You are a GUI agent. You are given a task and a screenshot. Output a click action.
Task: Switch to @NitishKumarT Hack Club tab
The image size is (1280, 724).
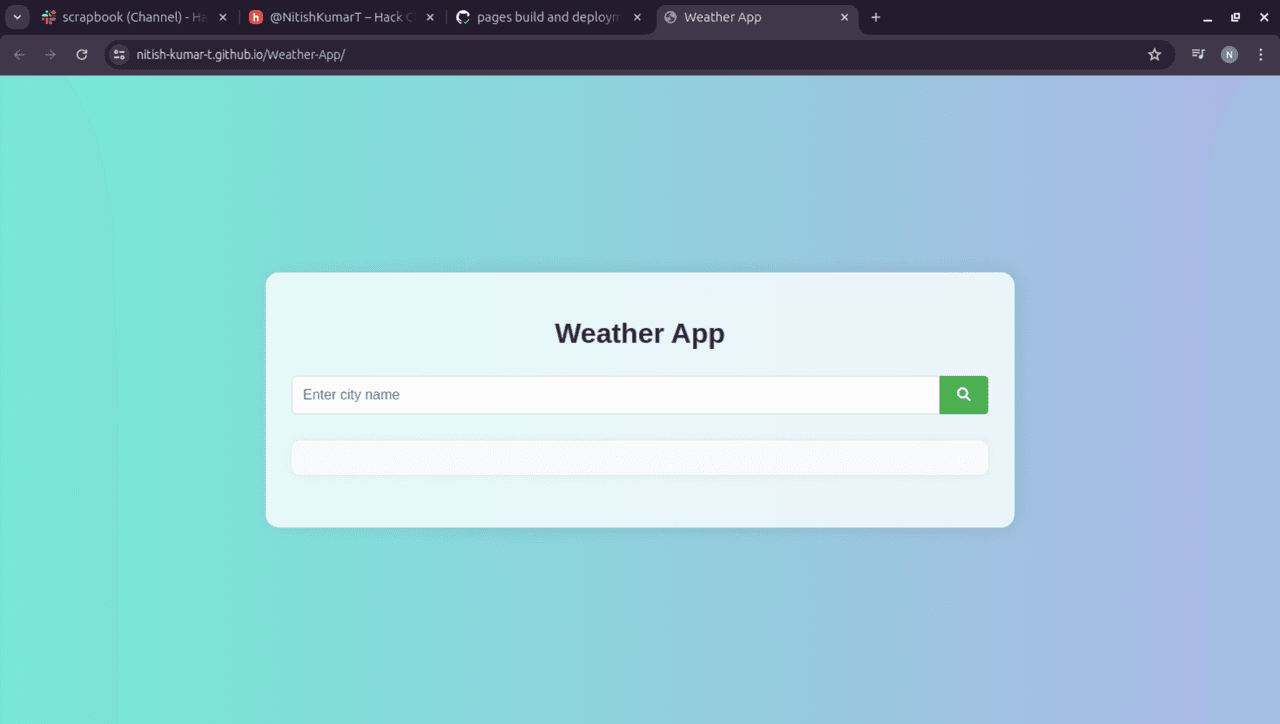[x=341, y=17]
